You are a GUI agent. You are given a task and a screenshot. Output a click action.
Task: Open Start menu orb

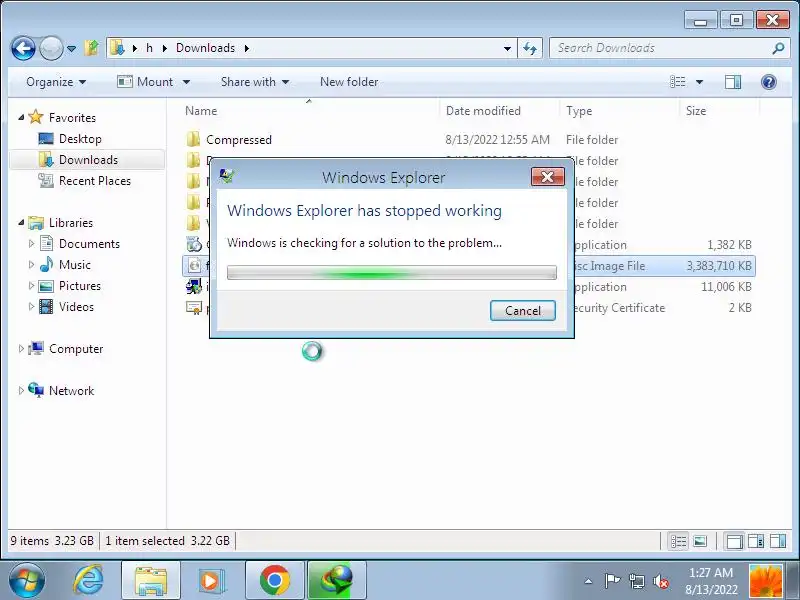tap(27, 580)
